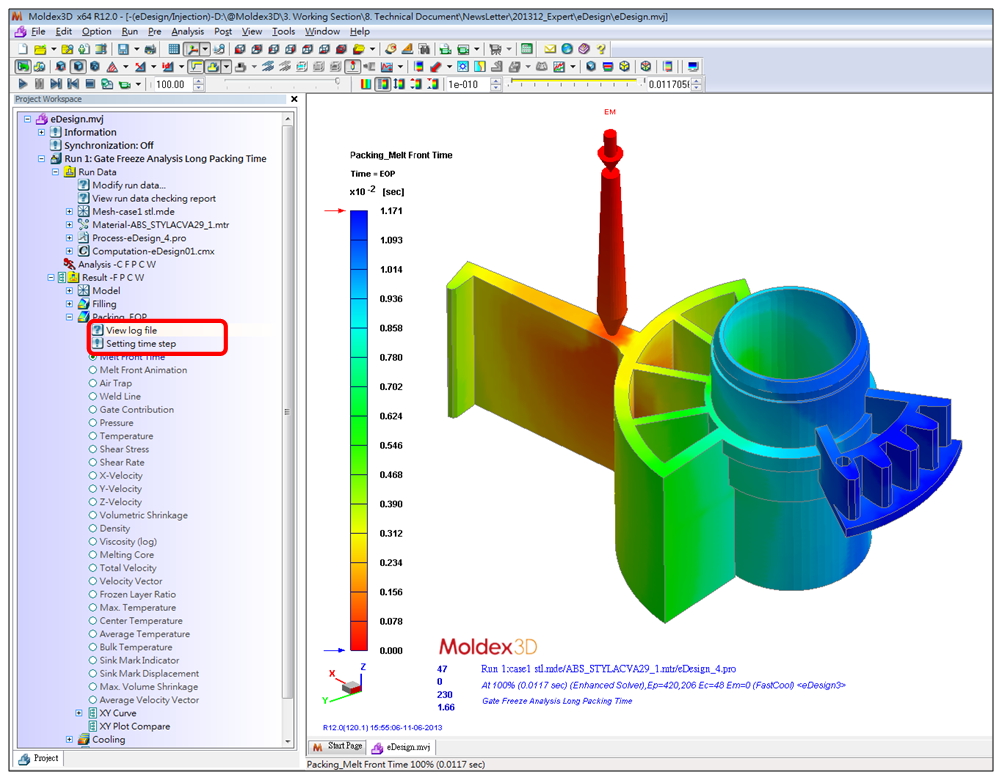Expand the Material-ABS_STYLACVA29_1.mtr node
The height and width of the screenshot is (781, 1002).
point(70,225)
